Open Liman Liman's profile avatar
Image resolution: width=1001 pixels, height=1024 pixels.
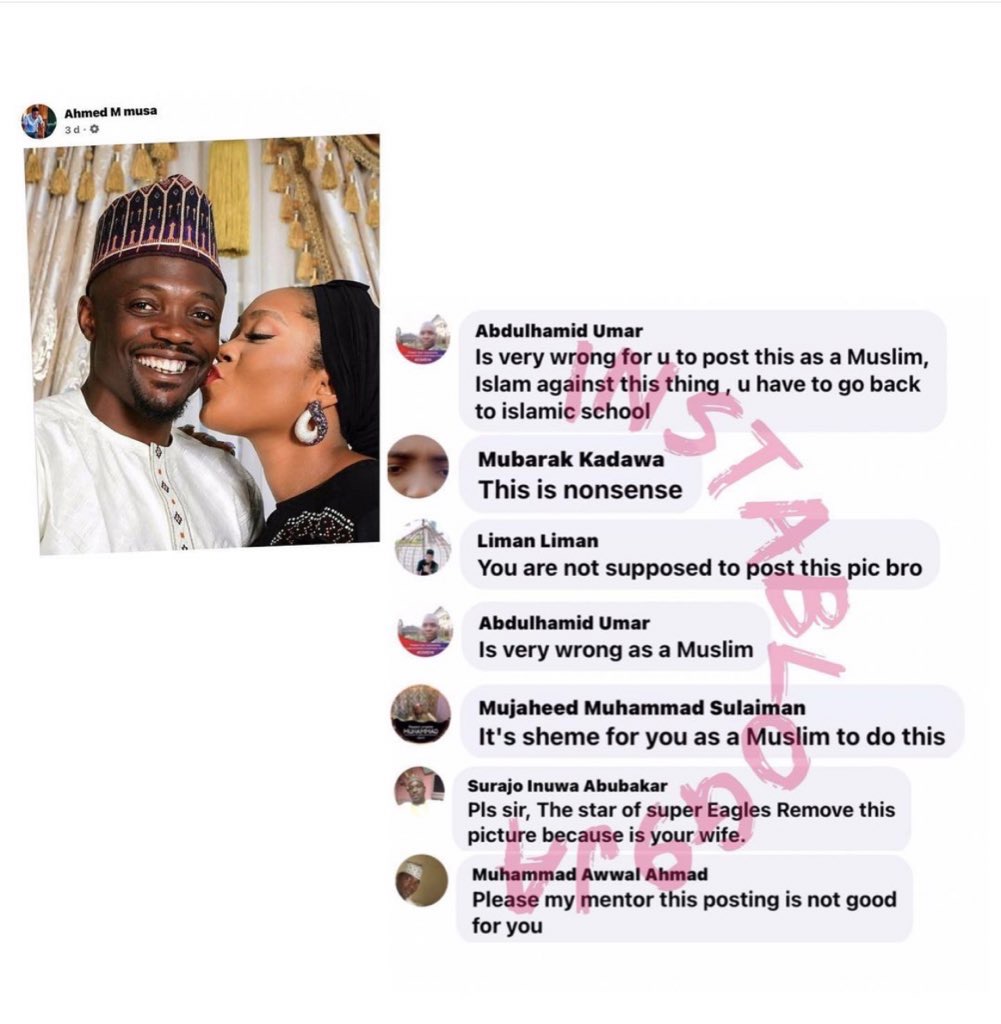[x=424, y=547]
